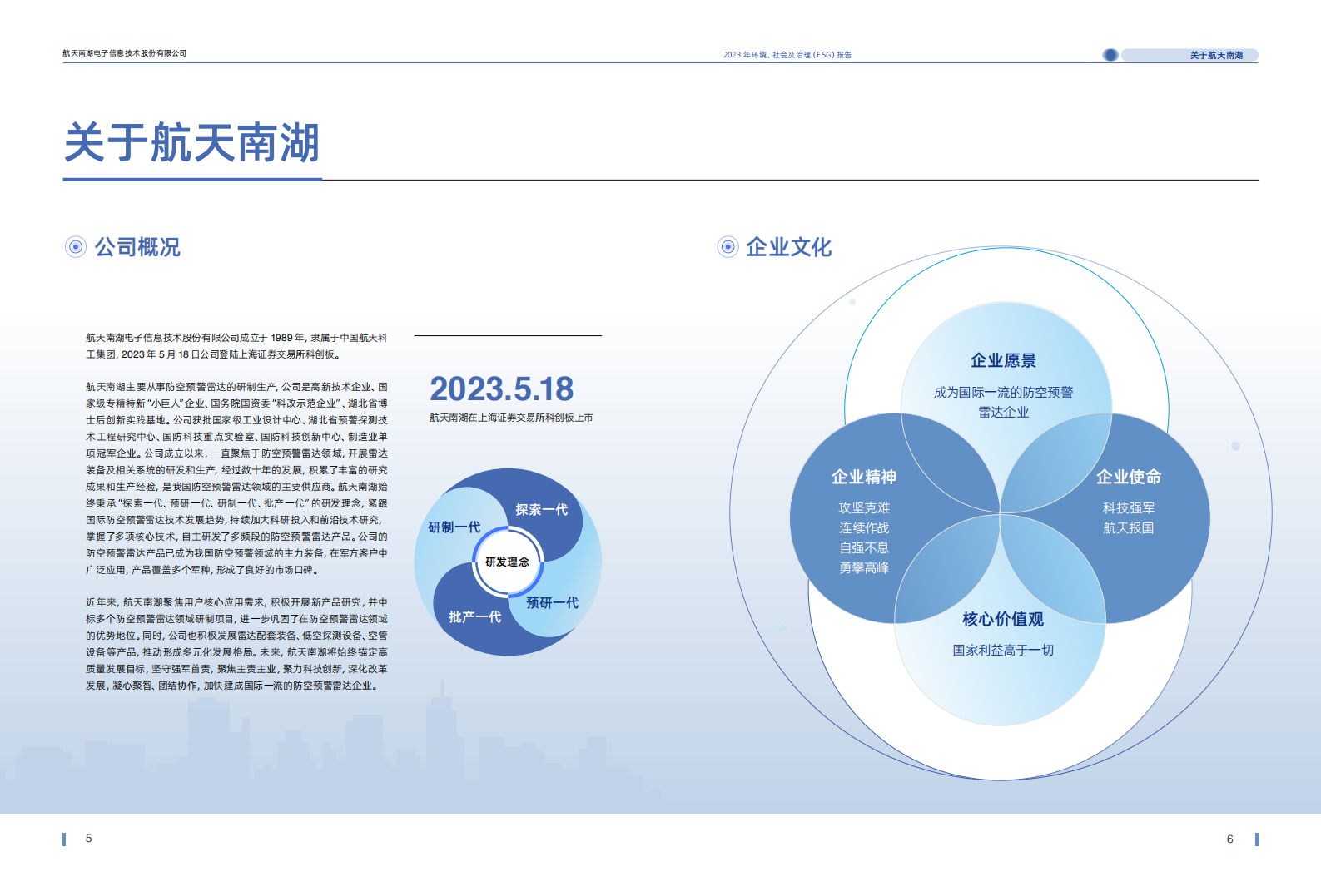The image size is (1321, 896).
Task: Click the dark blue dot in header tab
Action: 1110,55
